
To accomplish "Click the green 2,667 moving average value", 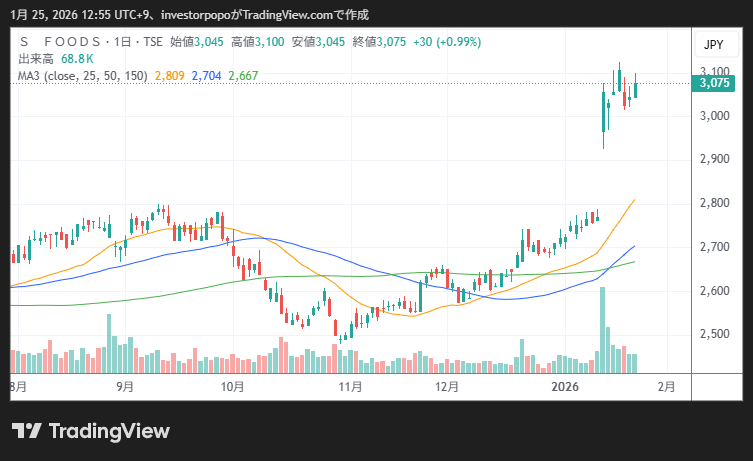I will point(243,75).
